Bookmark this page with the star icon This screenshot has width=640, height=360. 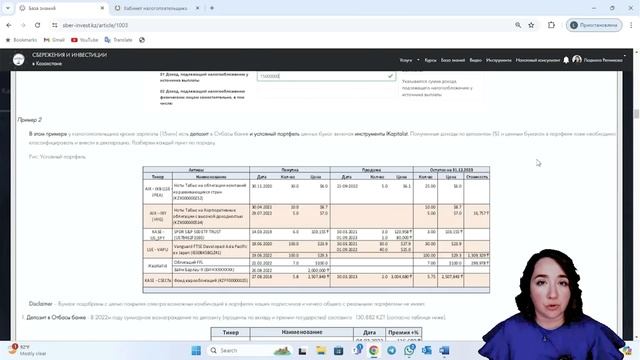(x=531, y=25)
